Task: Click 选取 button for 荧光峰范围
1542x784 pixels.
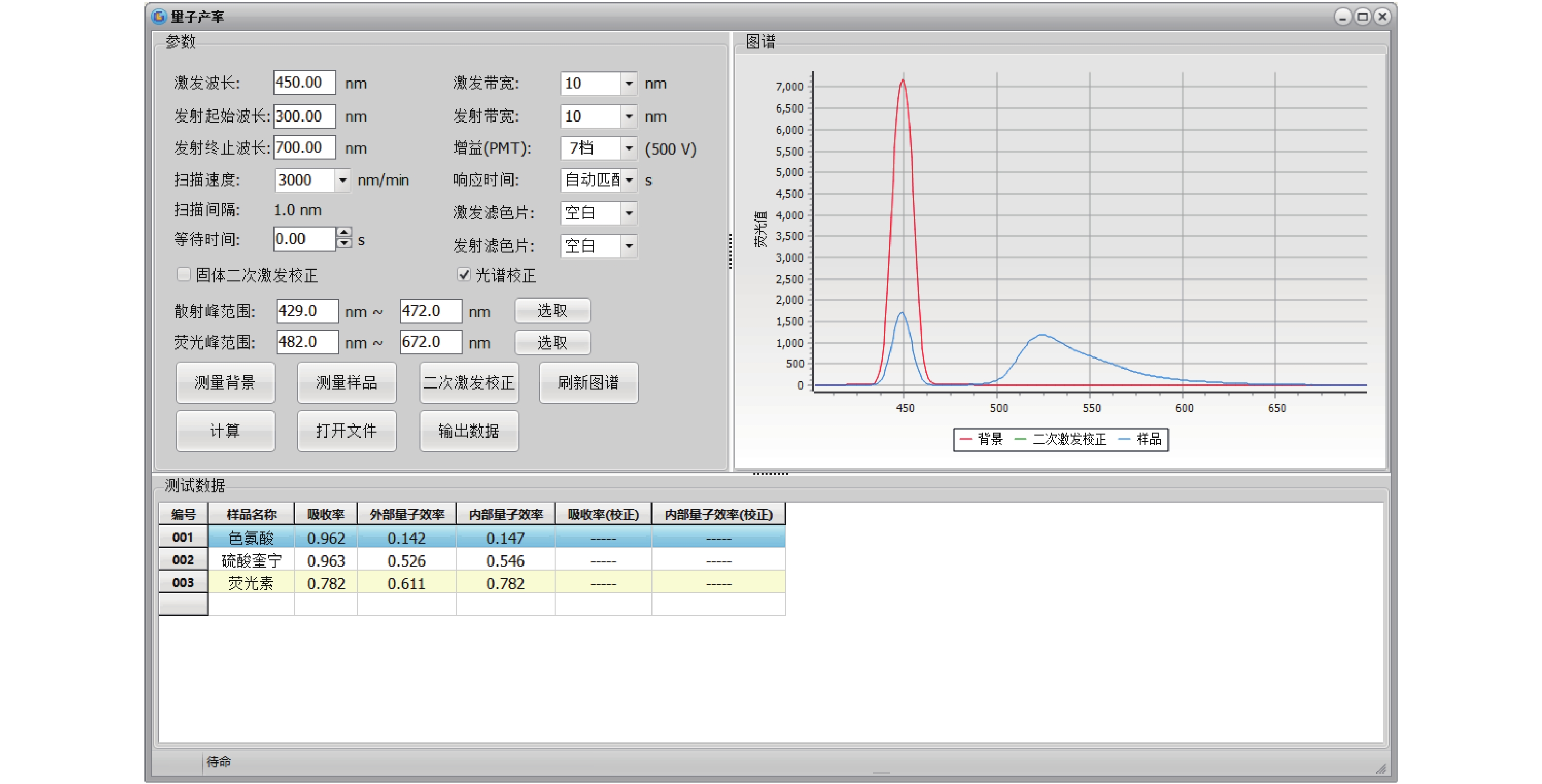Action: 552,342
